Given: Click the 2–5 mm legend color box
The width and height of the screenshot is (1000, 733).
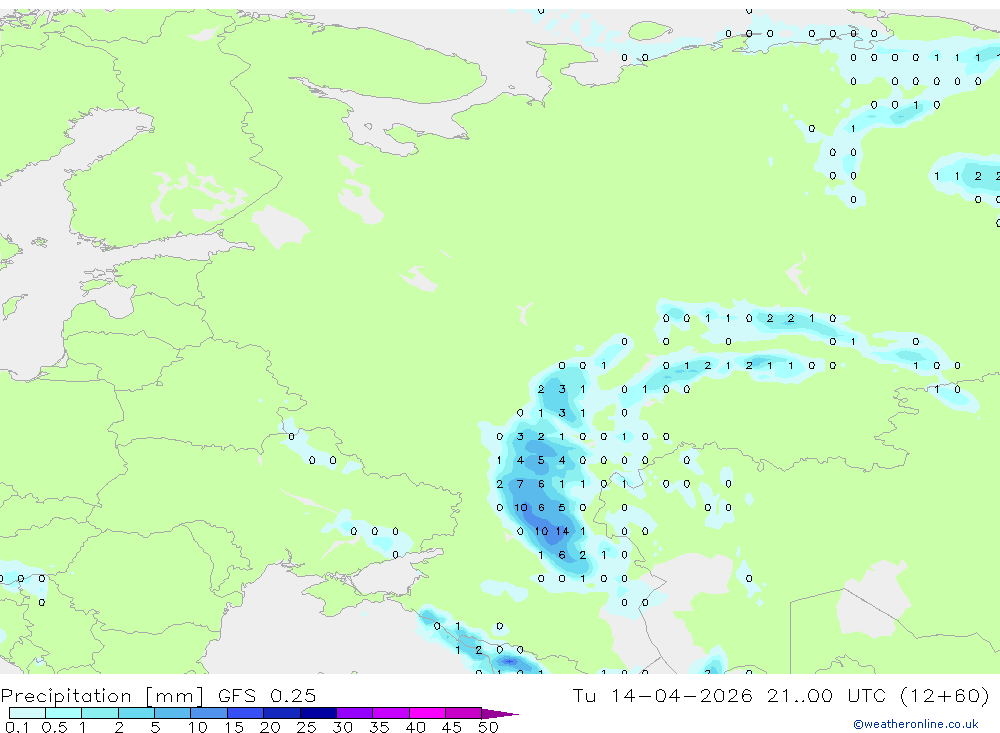Looking at the screenshot, I should coord(136,713).
